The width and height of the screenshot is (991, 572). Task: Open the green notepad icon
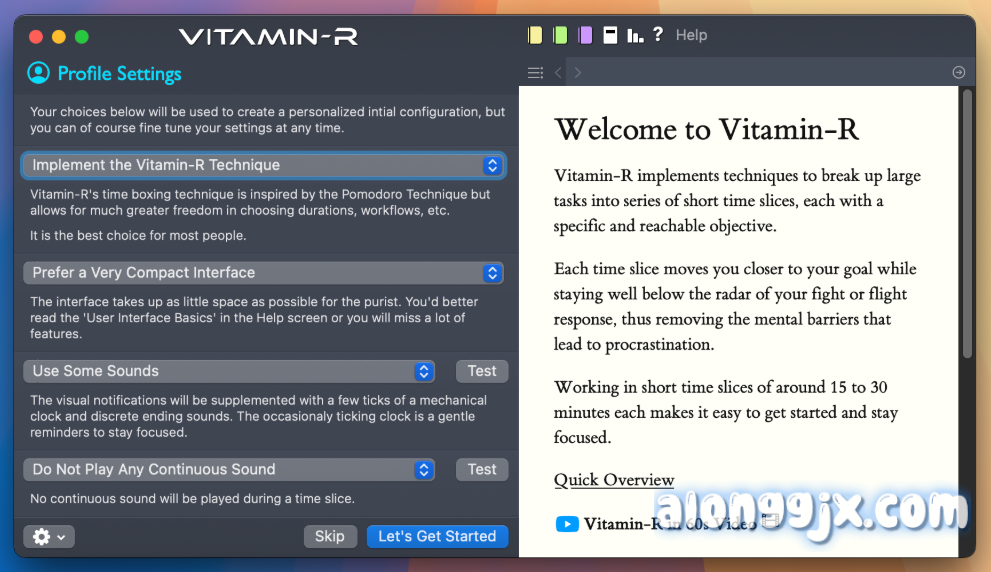(x=560, y=35)
